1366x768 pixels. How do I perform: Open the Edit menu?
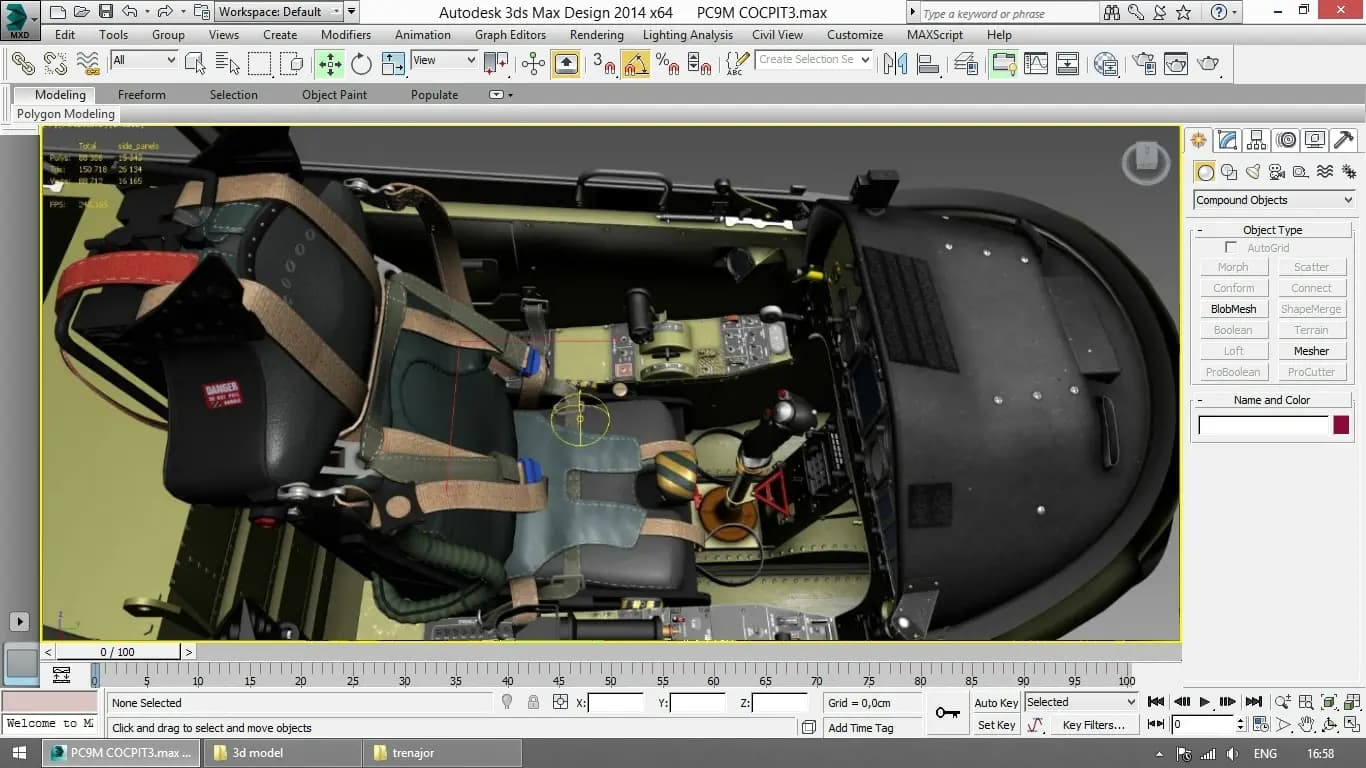pyautogui.click(x=65, y=34)
